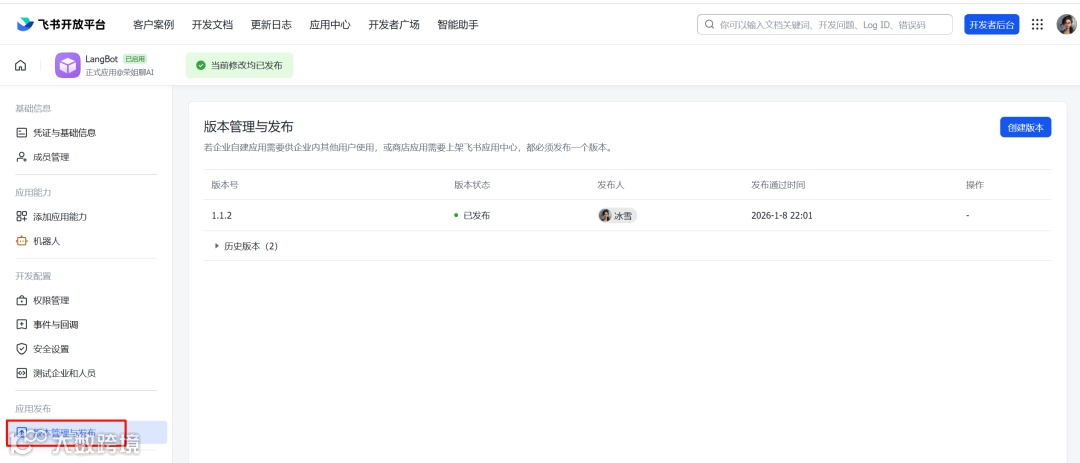Viewport: 1080px width, 463px height.
Task: Click the LangBot app name text
Action: 101,59
